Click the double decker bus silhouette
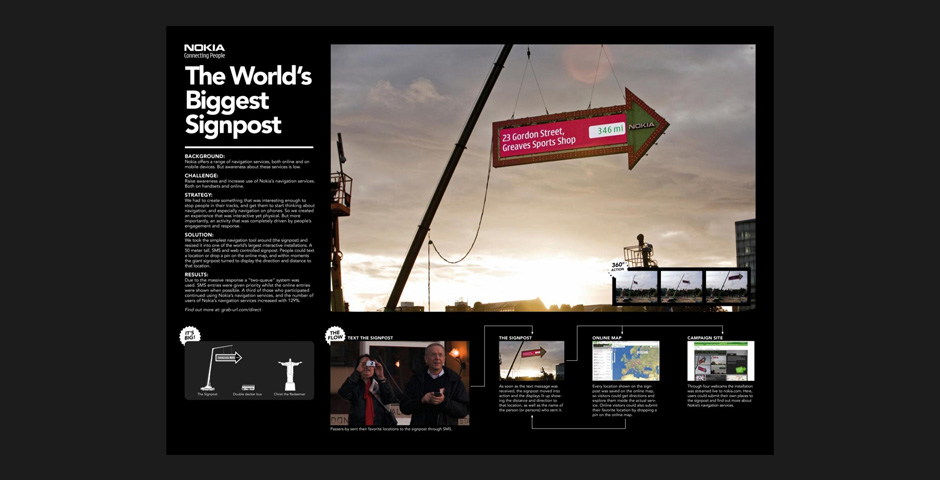The height and width of the screenshot is (480, 940). [x=248, y=387]
